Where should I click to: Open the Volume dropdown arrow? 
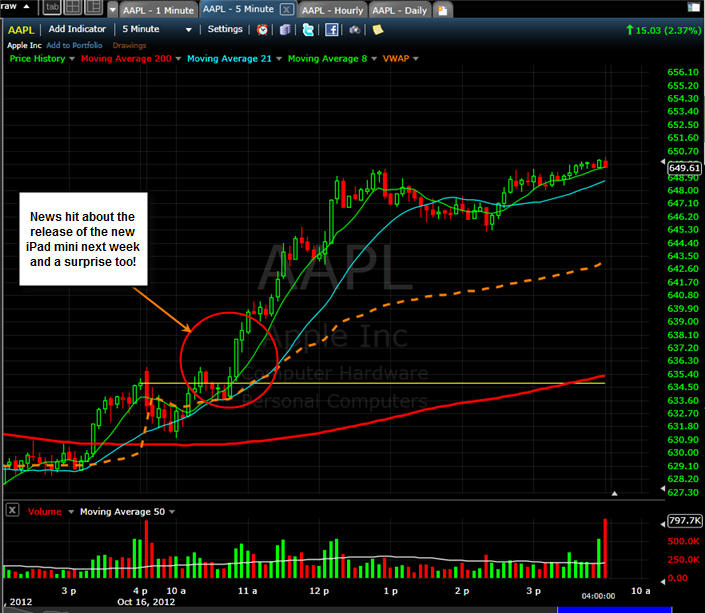pyautogui.click(x=71, y=512)
